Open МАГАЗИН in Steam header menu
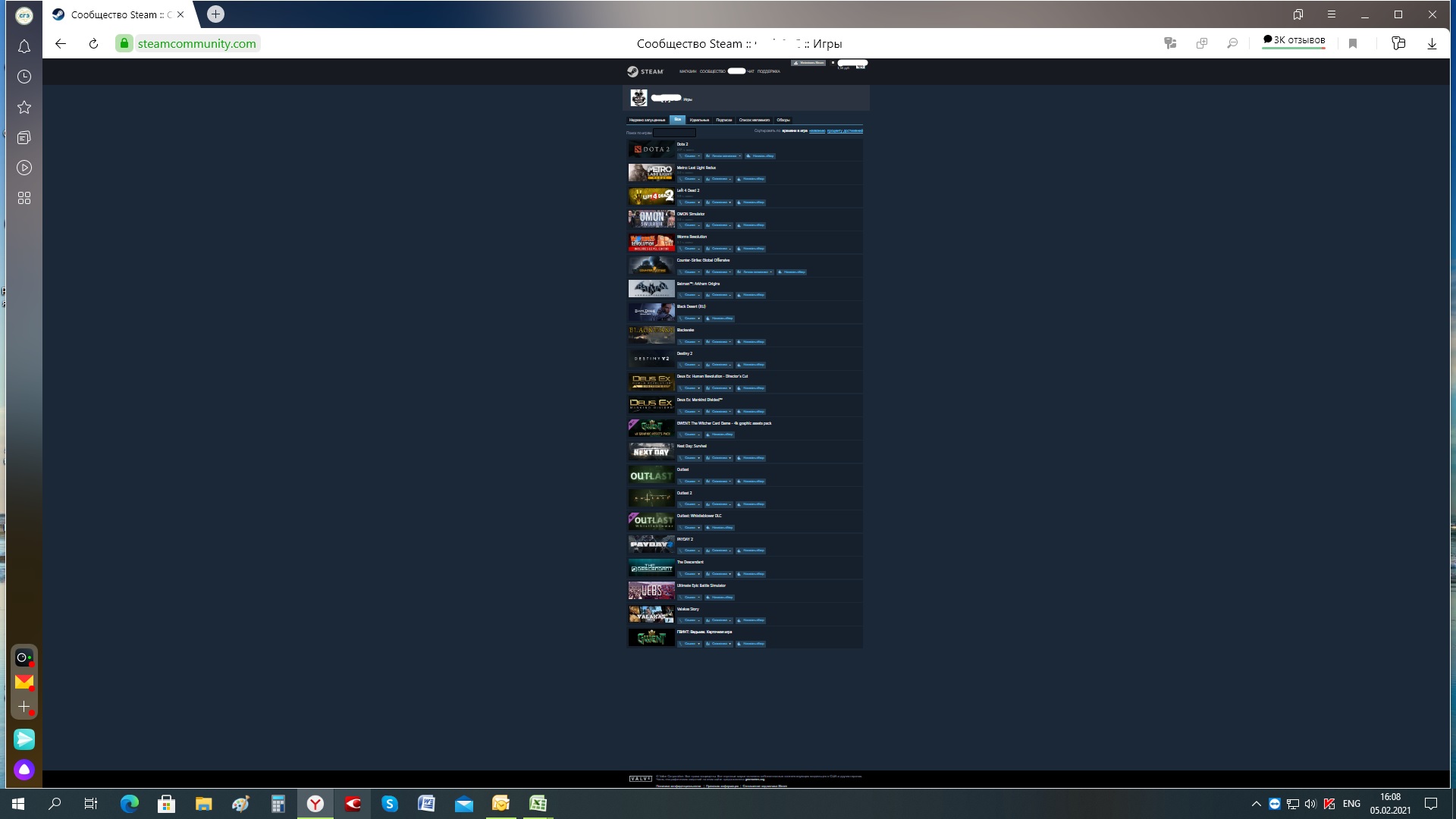The height and width of the screenshot is (819, 1456). click(688, 71)
